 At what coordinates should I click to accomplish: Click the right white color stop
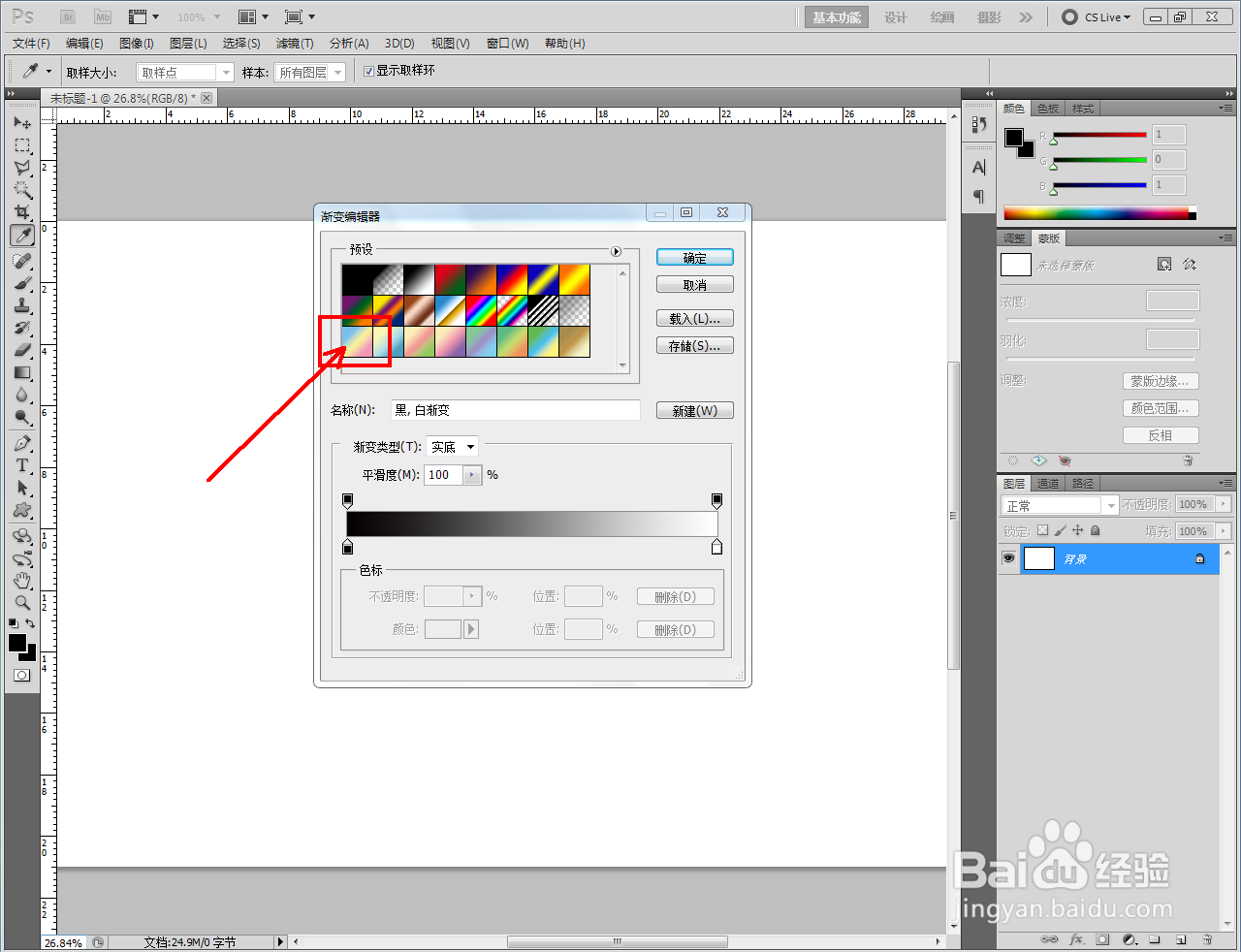click(x=717, y=548)
